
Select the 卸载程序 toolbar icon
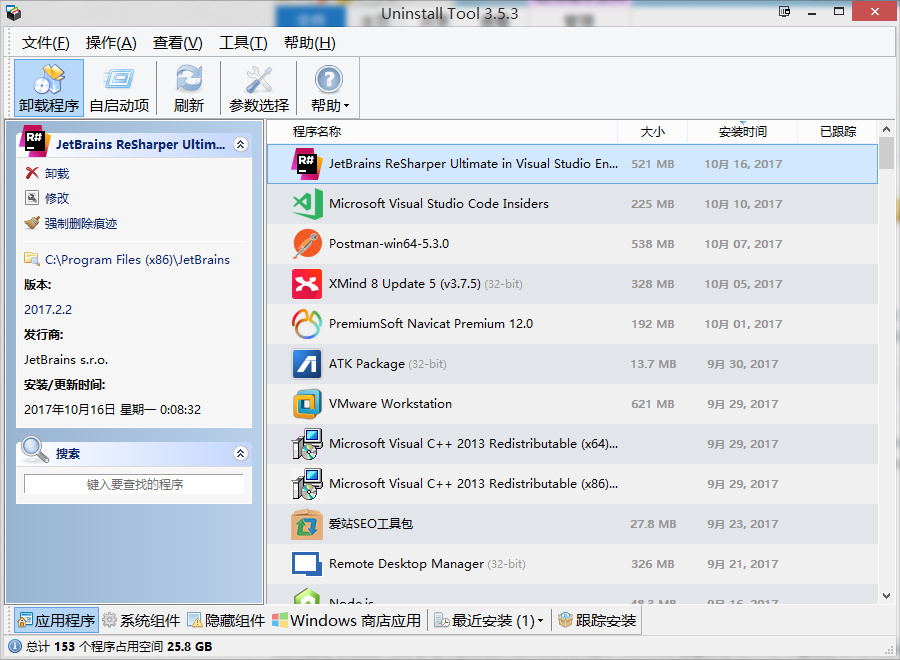click(48, 87)
